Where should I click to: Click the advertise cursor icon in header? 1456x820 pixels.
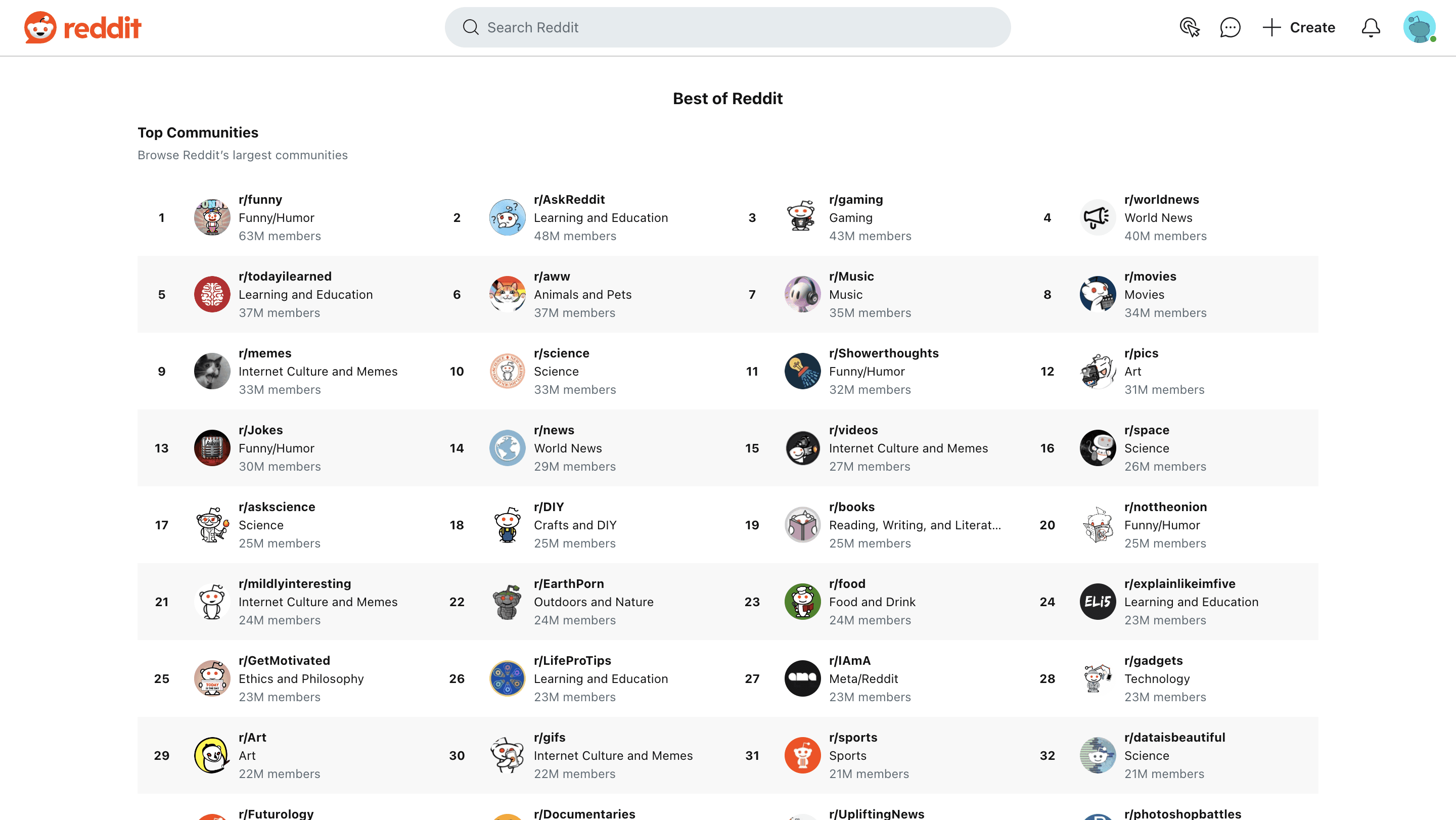coord(1189,27)
